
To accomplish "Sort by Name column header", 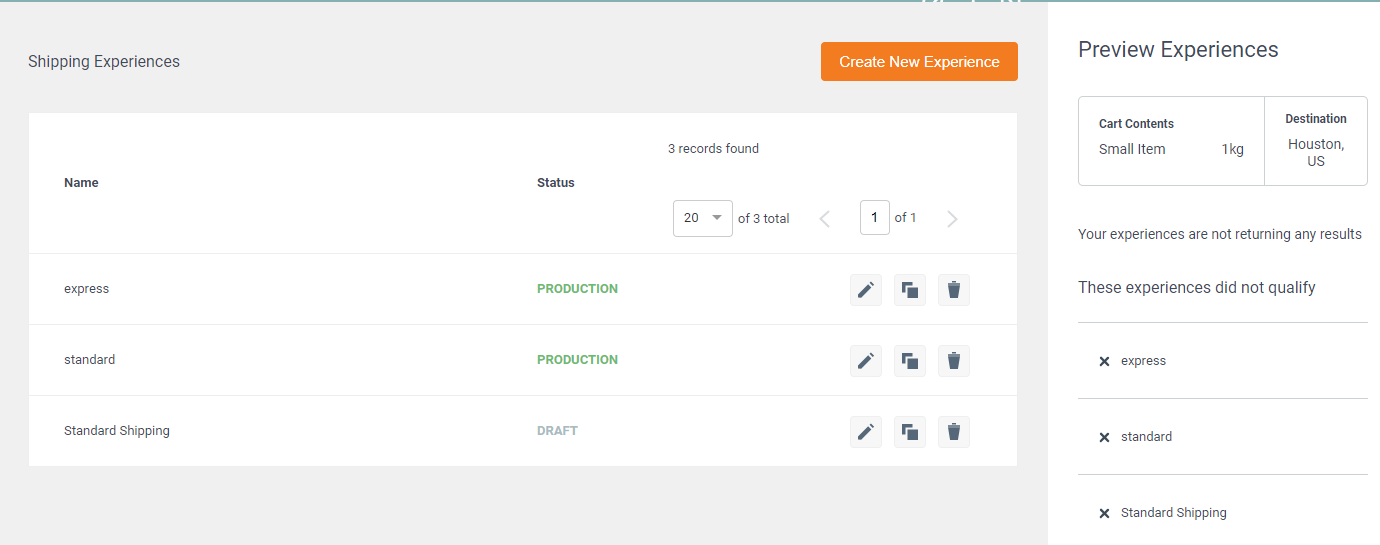I will [81, 183].
